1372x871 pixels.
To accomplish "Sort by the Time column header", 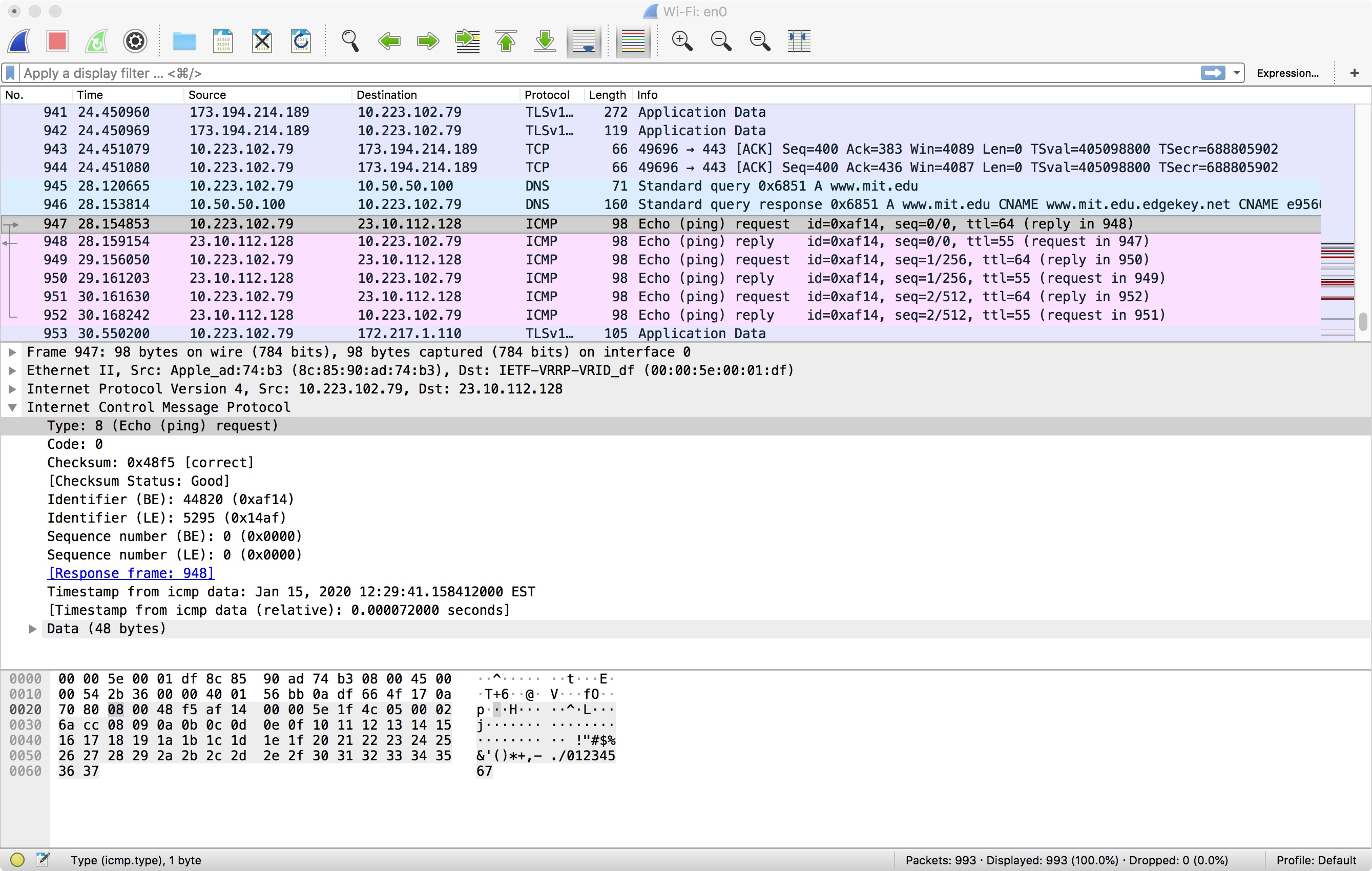I will click(128, 95).
